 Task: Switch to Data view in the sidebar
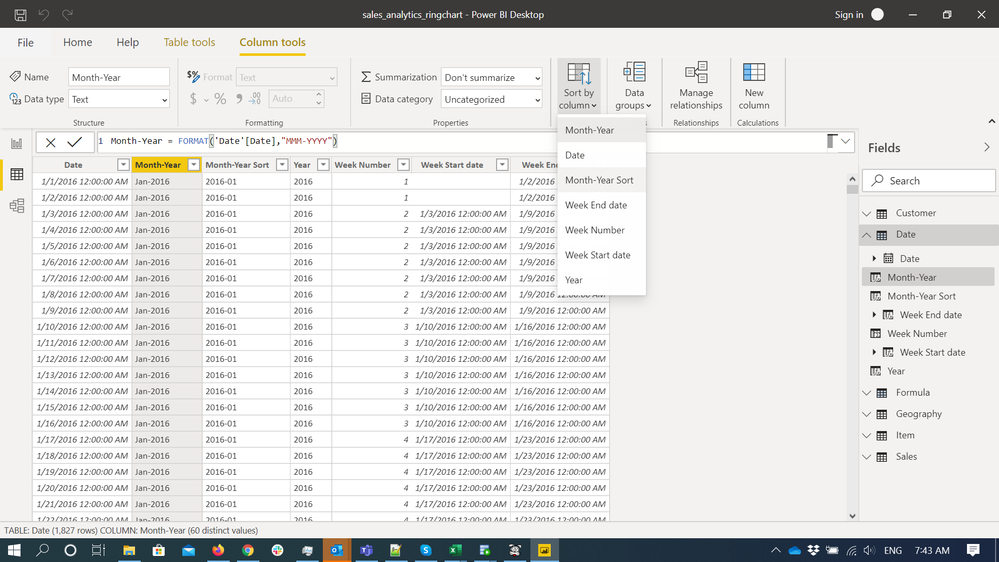point(17,175)
